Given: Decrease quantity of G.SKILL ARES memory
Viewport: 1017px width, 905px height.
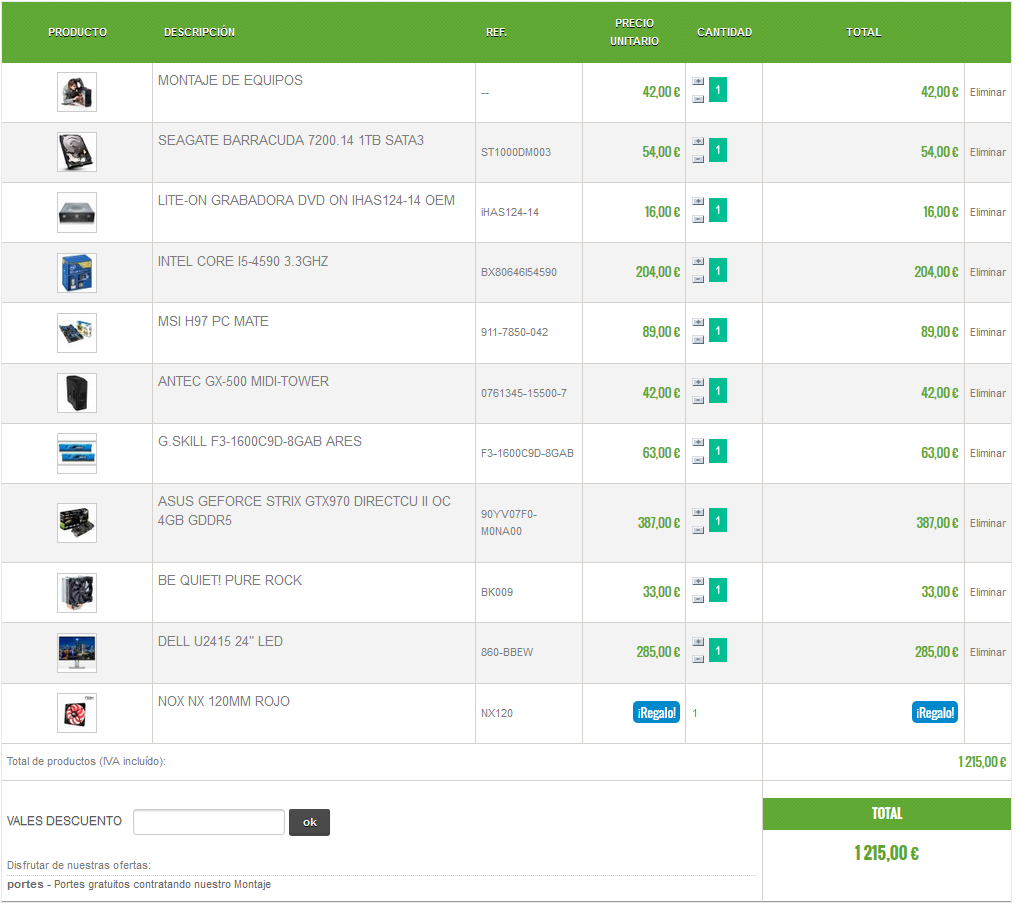Looking at the screenshot, I should pyautogui.click(x=700, y=461).
